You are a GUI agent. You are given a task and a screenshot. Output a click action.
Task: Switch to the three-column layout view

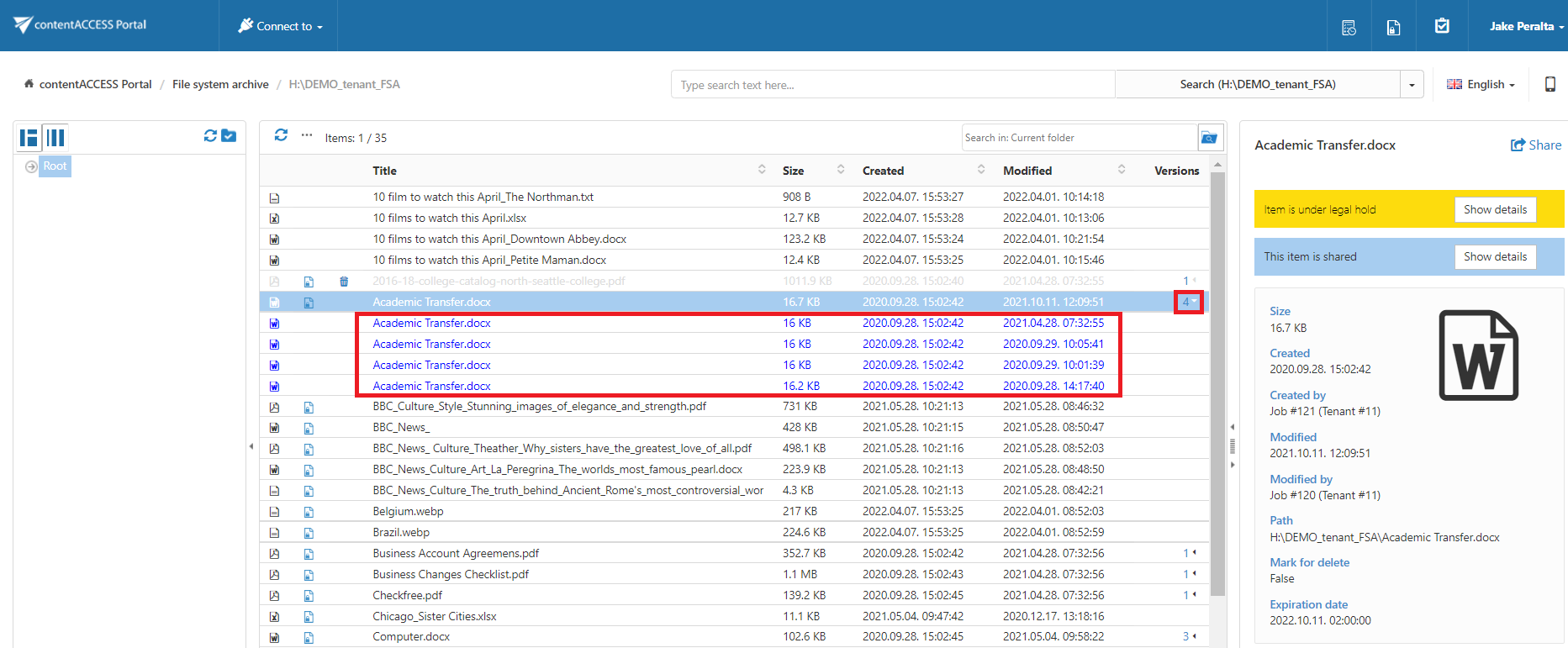55,138
